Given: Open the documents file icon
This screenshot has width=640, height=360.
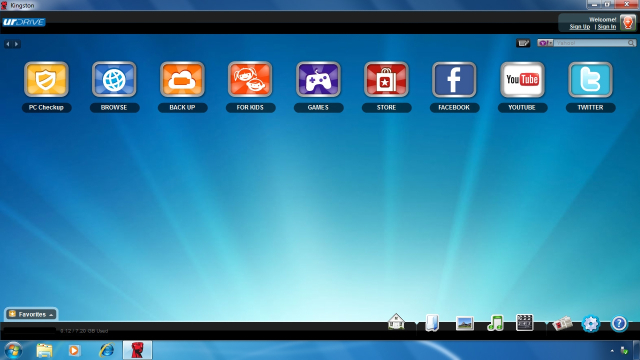Looking at the screenshot, I should point(432,322).
